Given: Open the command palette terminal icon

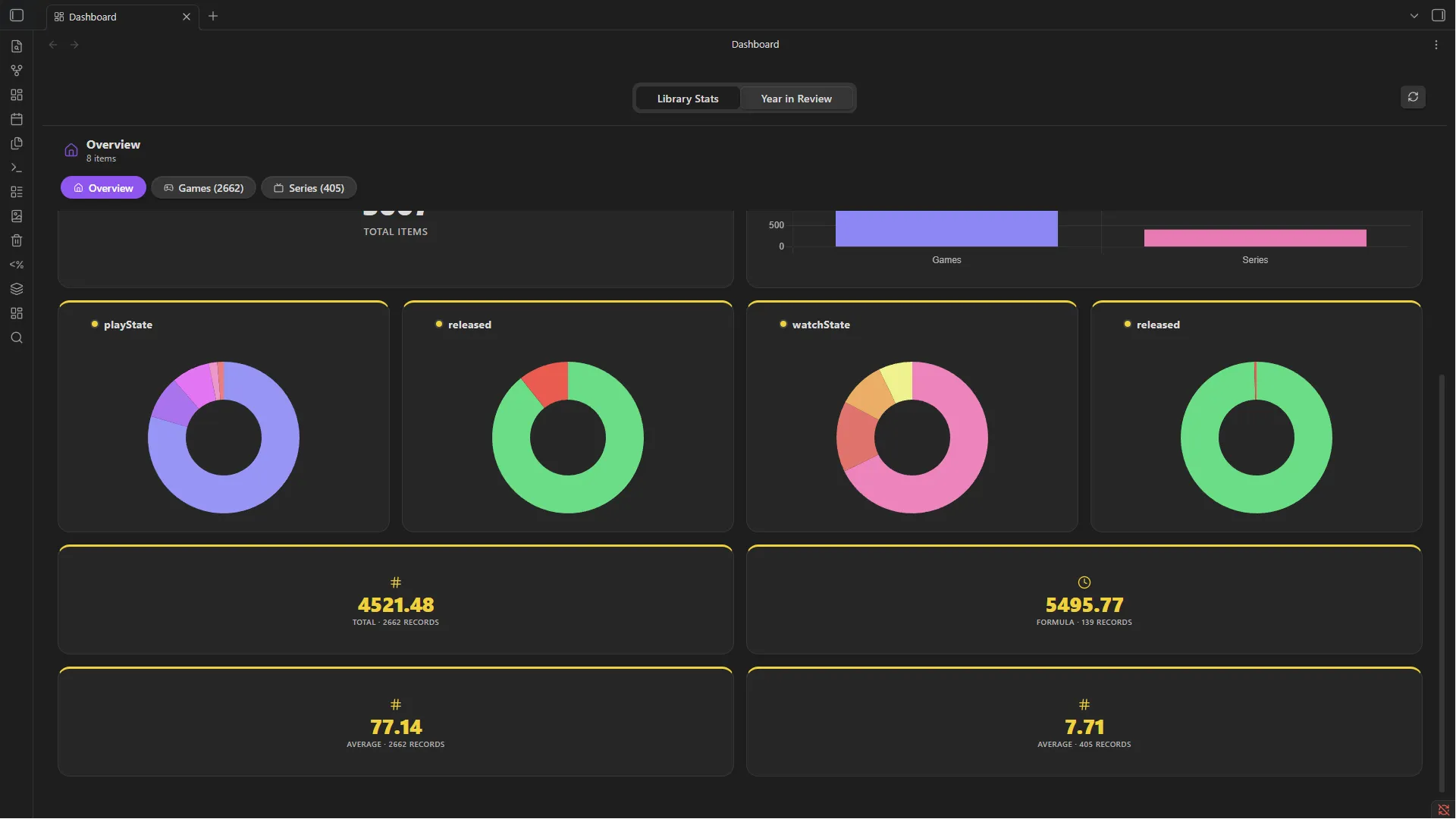Looking at the screenshot, I should tap(17, 168).
